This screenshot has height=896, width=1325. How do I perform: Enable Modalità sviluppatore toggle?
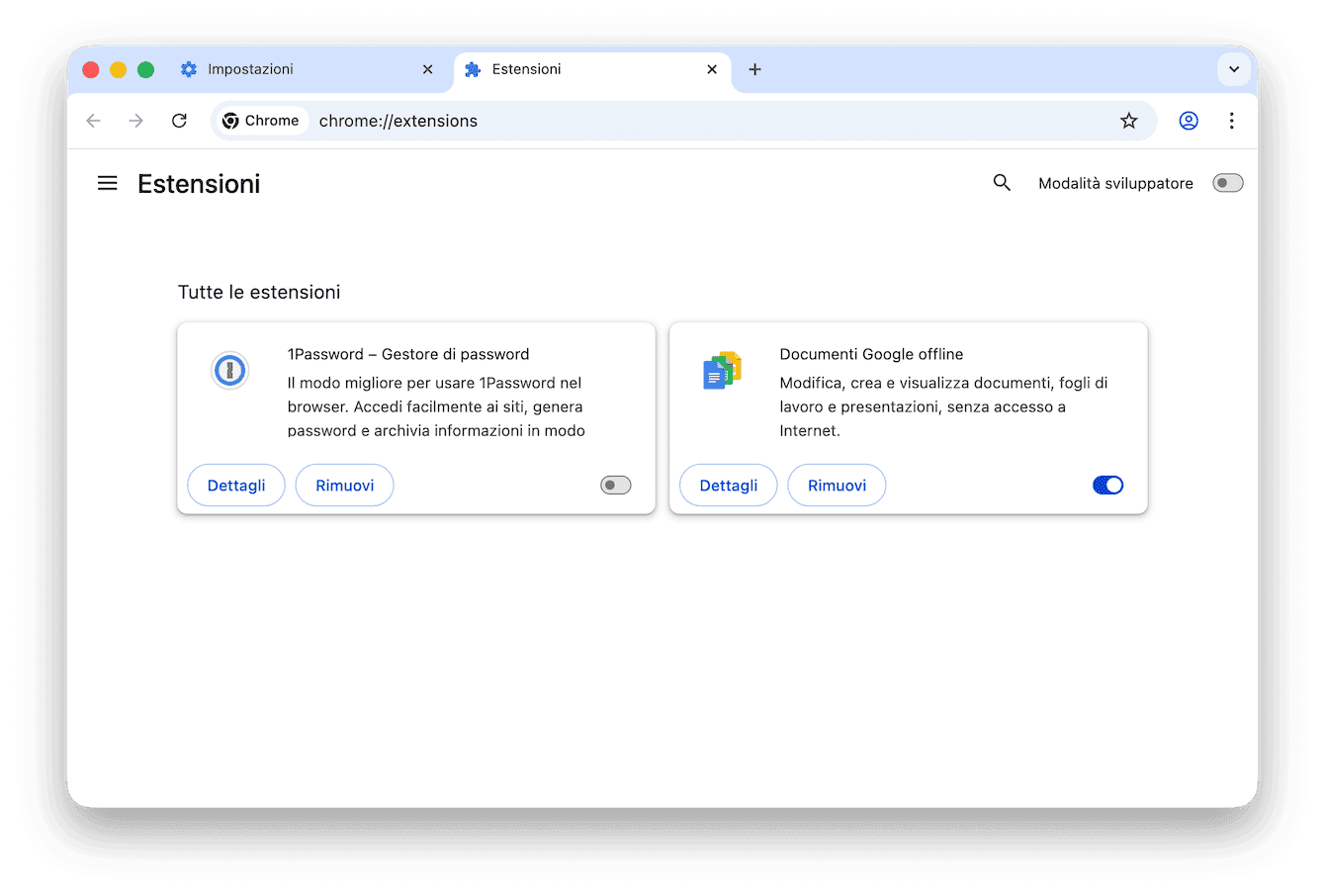click(x=1227, y=183)
